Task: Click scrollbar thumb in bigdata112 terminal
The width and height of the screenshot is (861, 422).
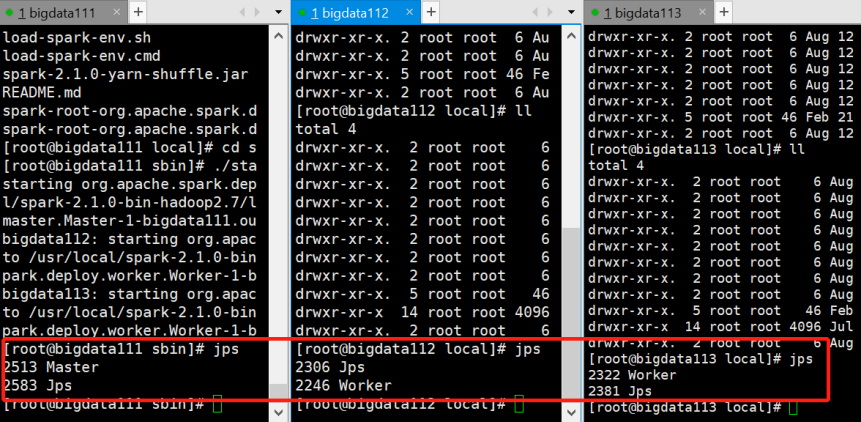Action: pos(572,316)
